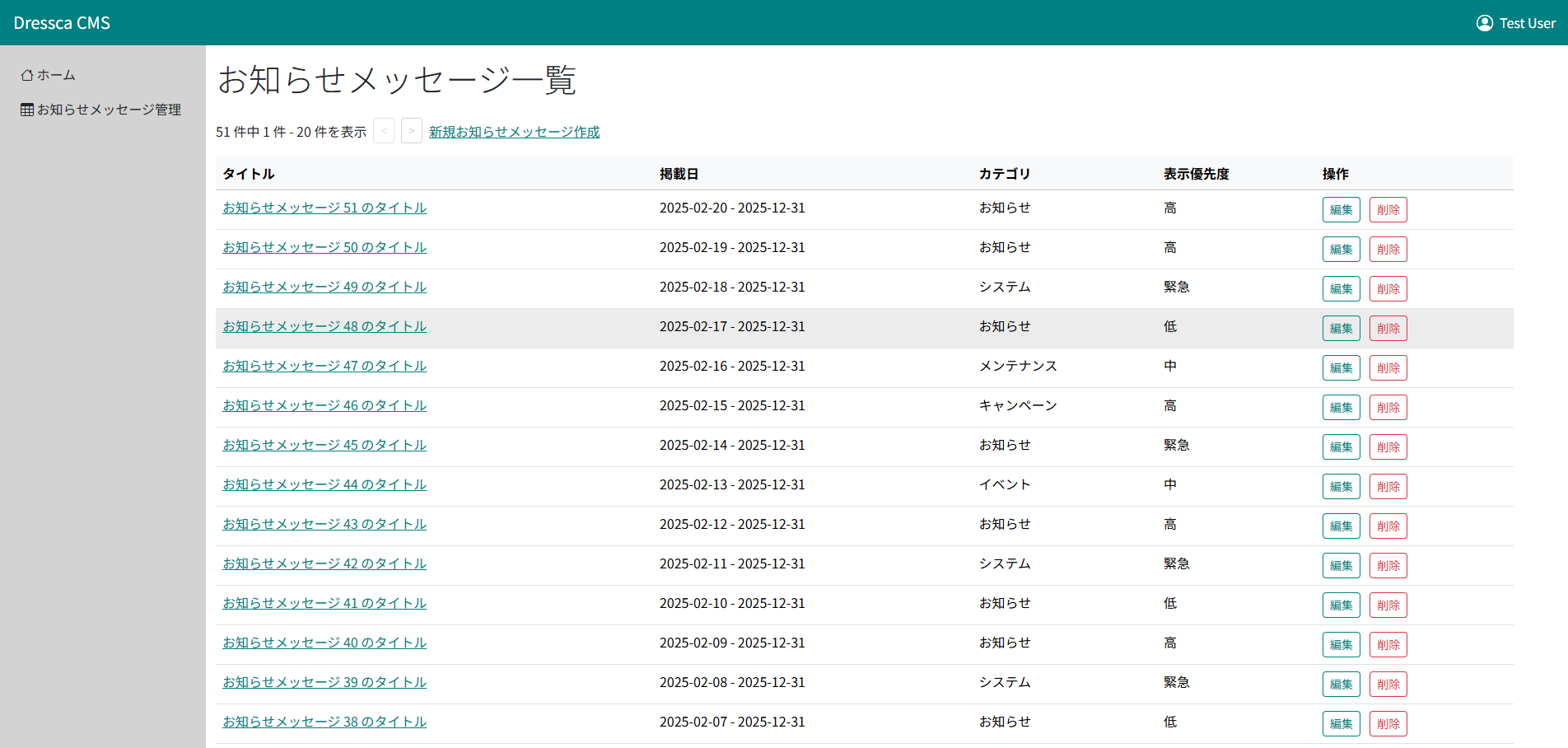This screenshot has height=748, width=1568.
Task: Open お知らせメッセージ 38 のタイトル
Action: tap(324, 722)
